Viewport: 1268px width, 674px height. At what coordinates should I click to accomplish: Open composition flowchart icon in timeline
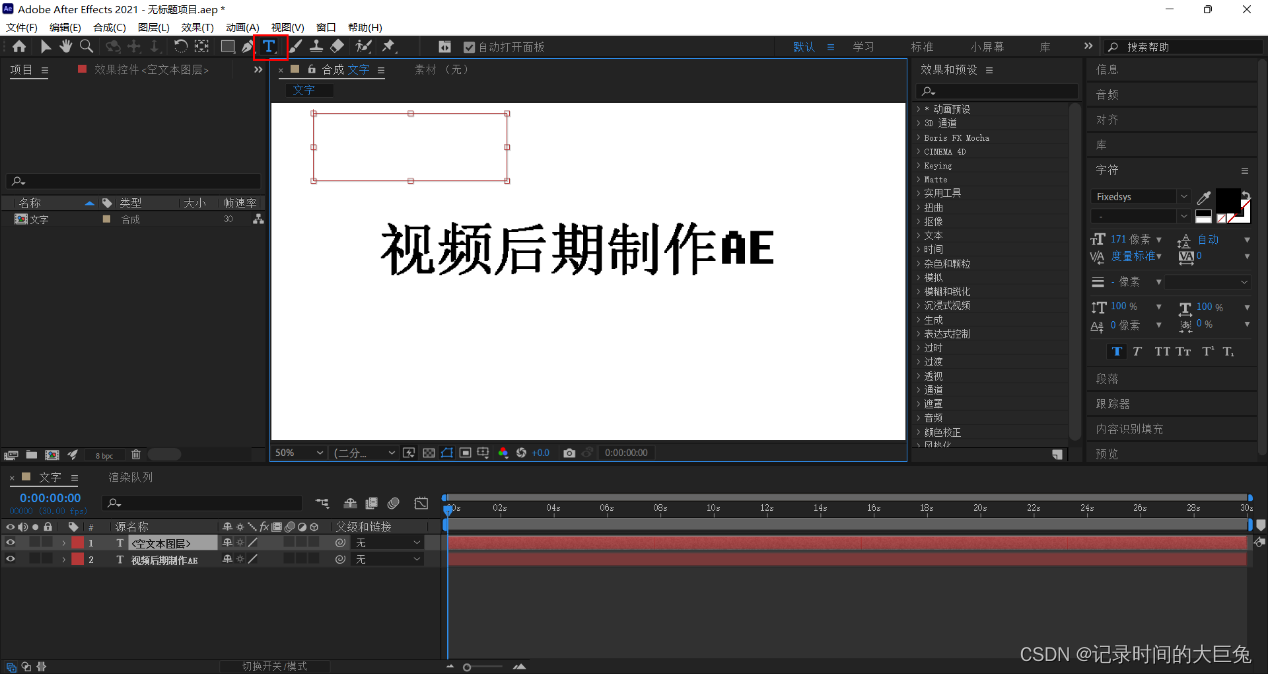click(x=322, y=503)
